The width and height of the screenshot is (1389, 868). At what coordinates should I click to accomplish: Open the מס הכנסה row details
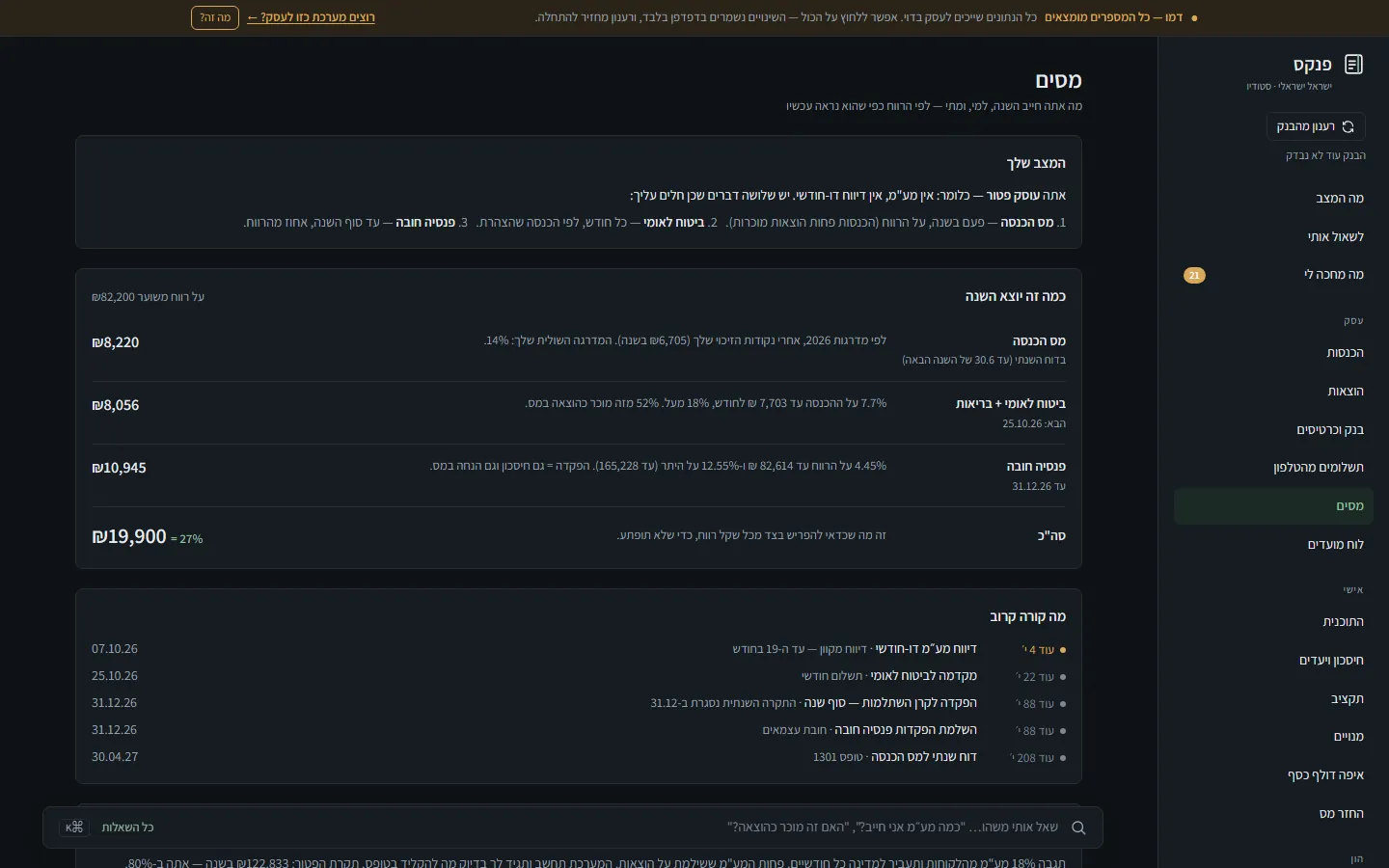(579, 350)
